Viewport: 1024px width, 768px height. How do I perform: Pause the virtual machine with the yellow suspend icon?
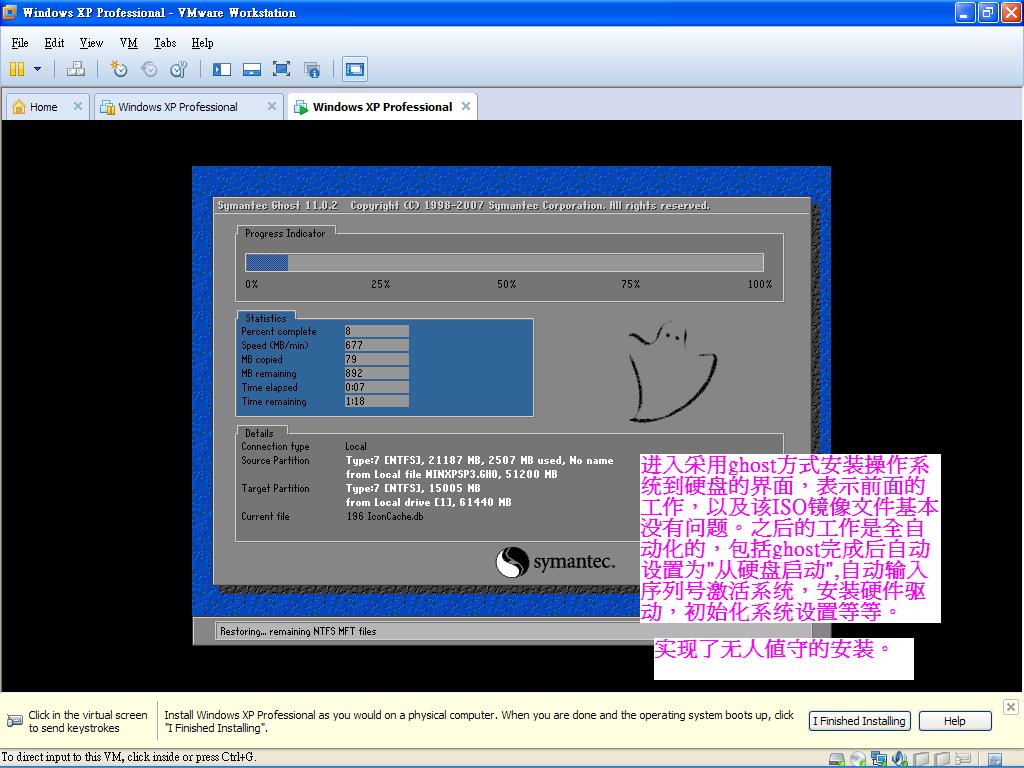(x=17, y=69)
